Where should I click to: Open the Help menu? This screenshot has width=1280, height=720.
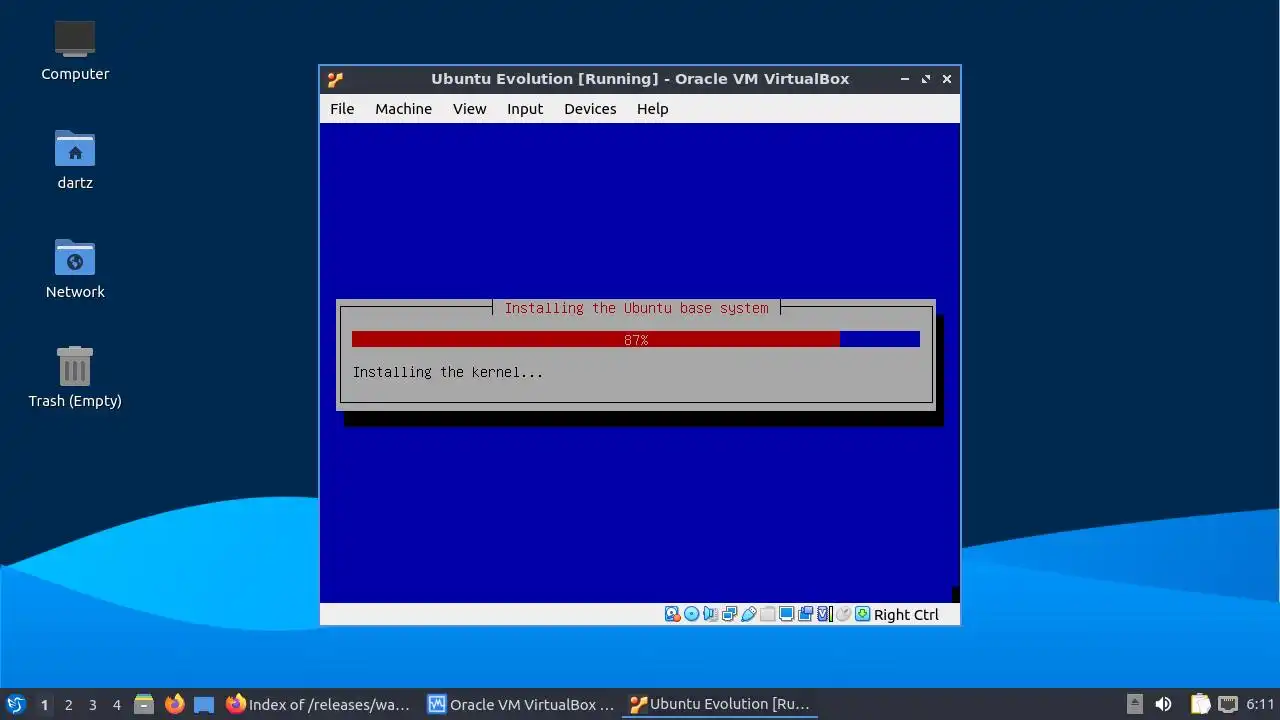[x=652, y=109]
